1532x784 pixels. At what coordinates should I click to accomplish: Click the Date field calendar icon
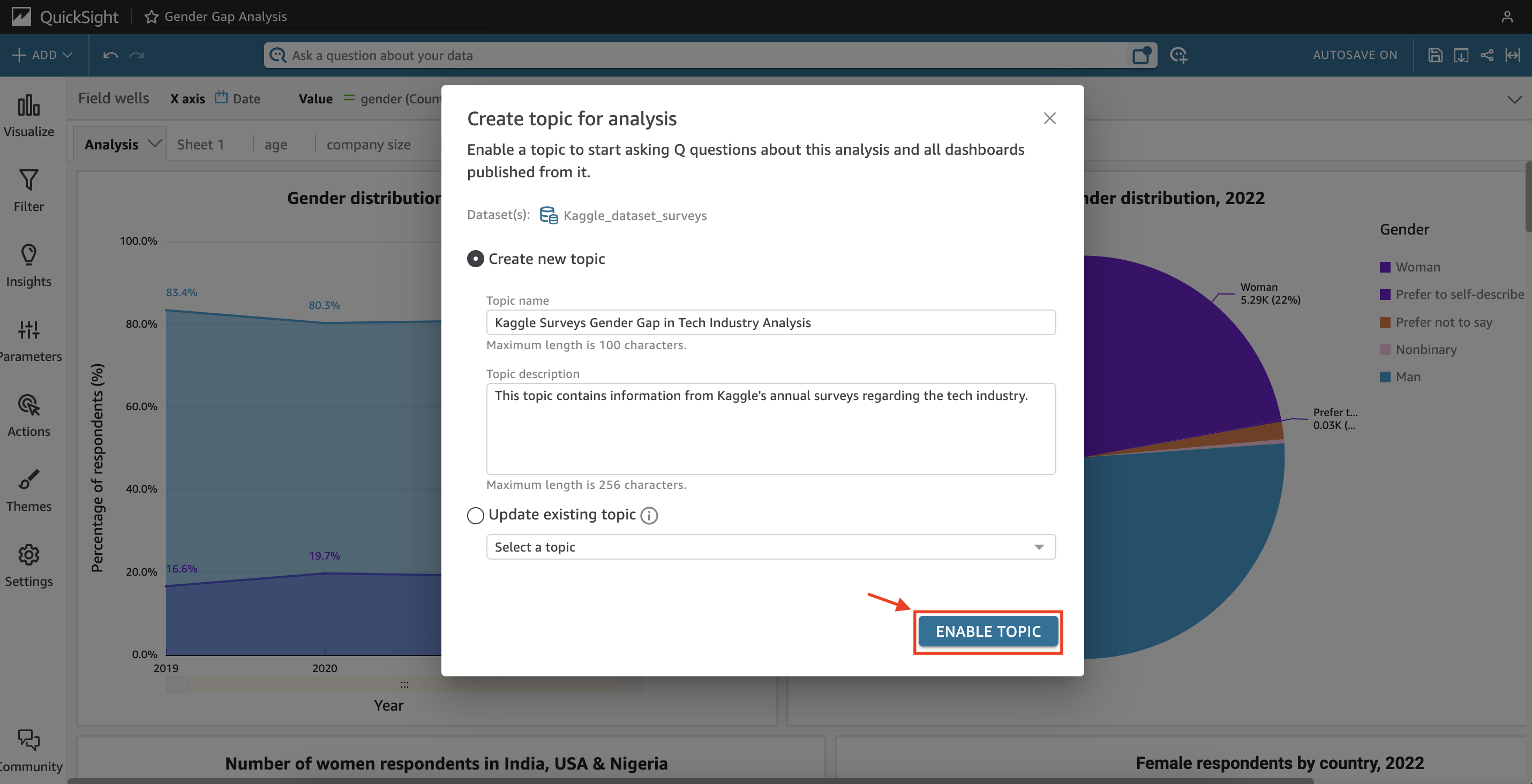(221, 97)
